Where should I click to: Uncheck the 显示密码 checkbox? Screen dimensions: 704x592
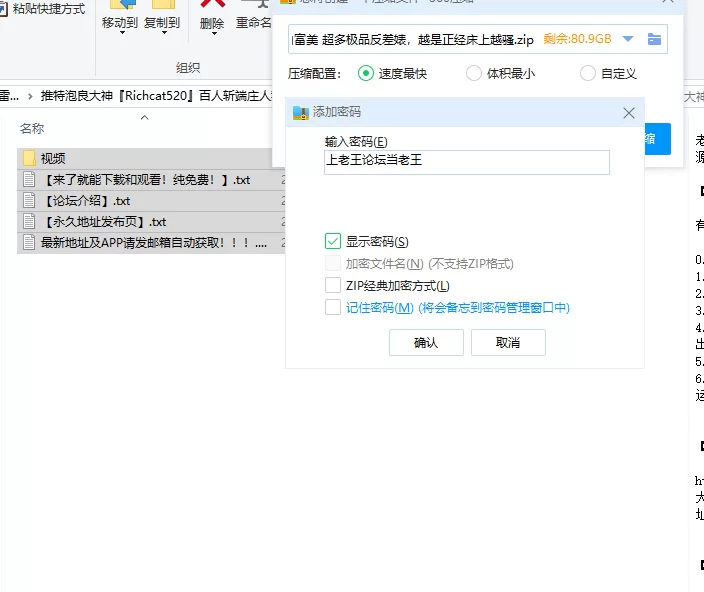pyautogui.click(x=333, y=241)
